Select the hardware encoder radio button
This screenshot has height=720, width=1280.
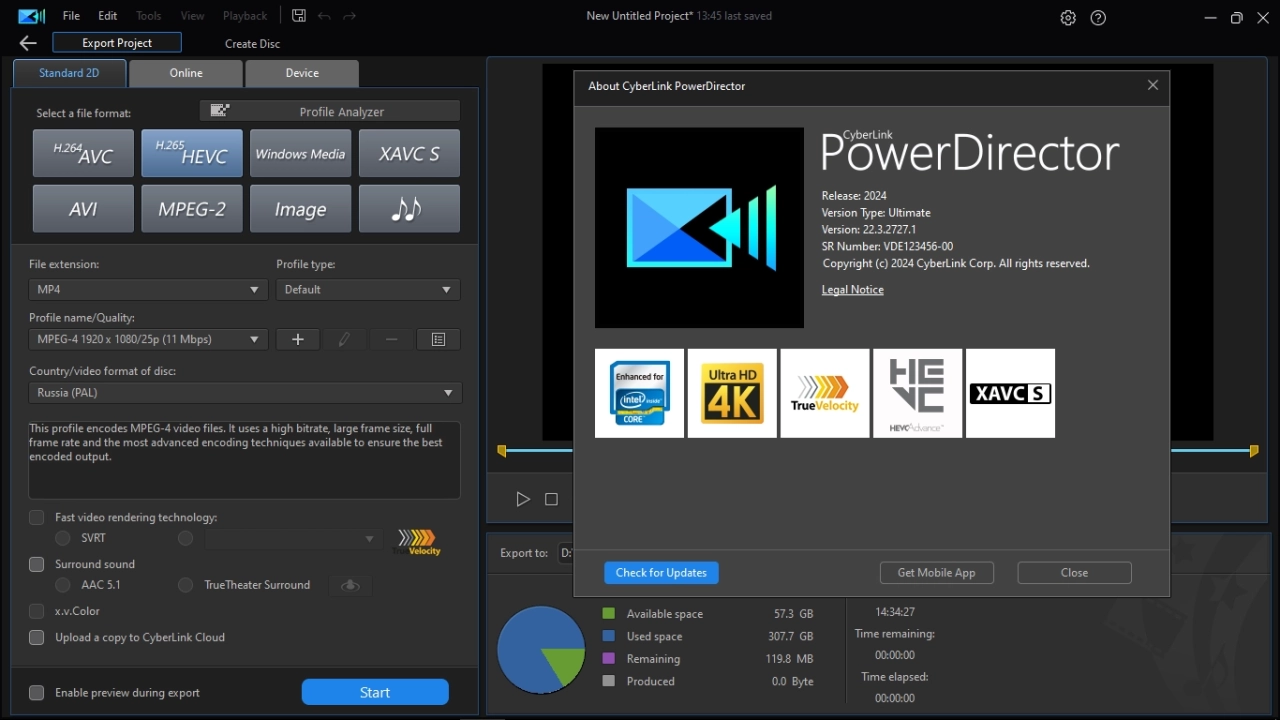(x=185, y=538)
